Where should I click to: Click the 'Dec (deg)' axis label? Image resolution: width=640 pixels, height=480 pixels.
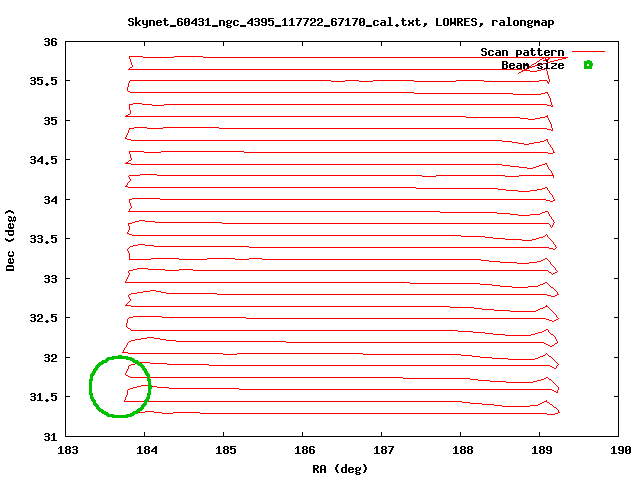point(10,240)
